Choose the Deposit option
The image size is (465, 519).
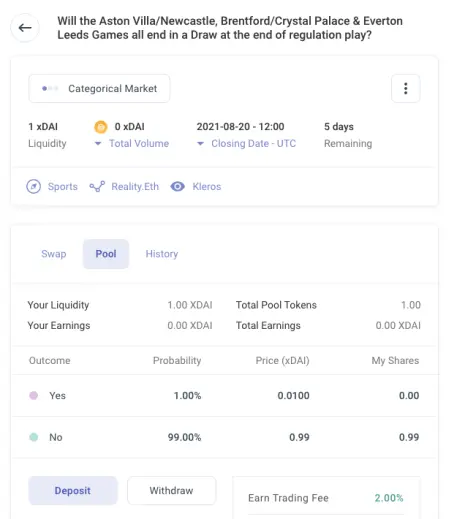point(73,491)
